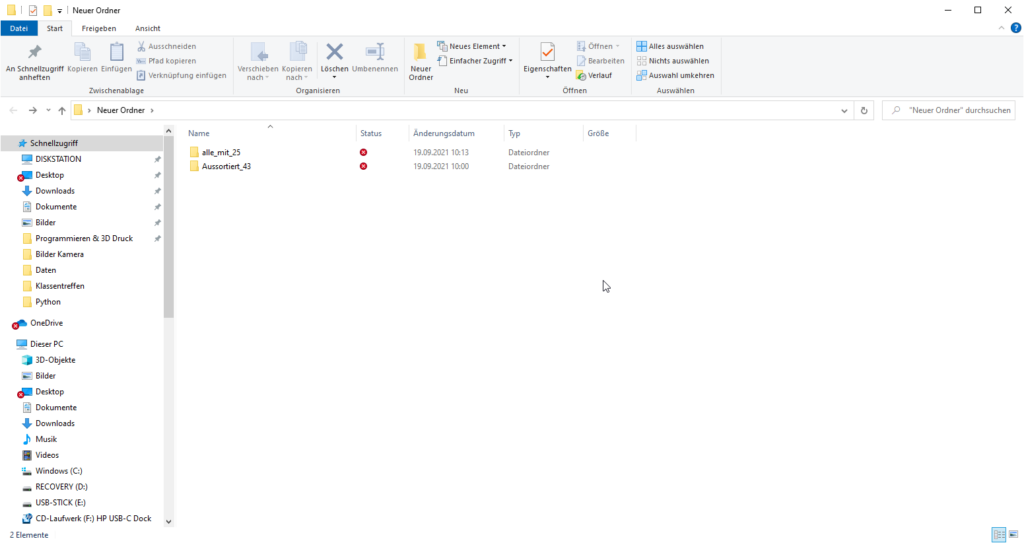The width and height of the screenshot is (1024, 543).
Task: Switch to details view in status bar
Action: click(998, 535)
